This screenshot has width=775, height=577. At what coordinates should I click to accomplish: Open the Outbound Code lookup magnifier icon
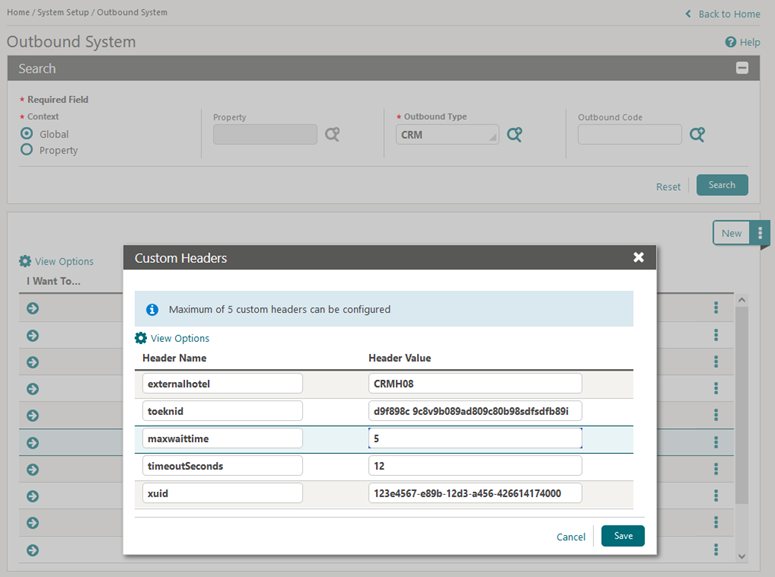[x=697, y=134]
